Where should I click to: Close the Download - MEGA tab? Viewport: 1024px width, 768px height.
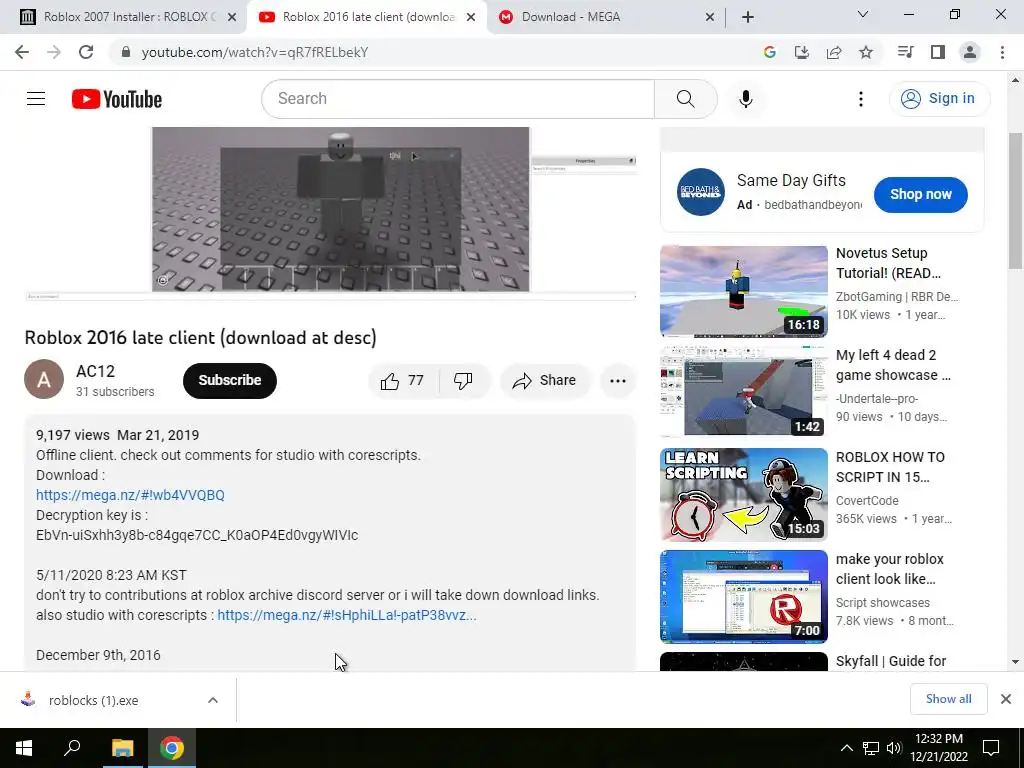point(710,18)
